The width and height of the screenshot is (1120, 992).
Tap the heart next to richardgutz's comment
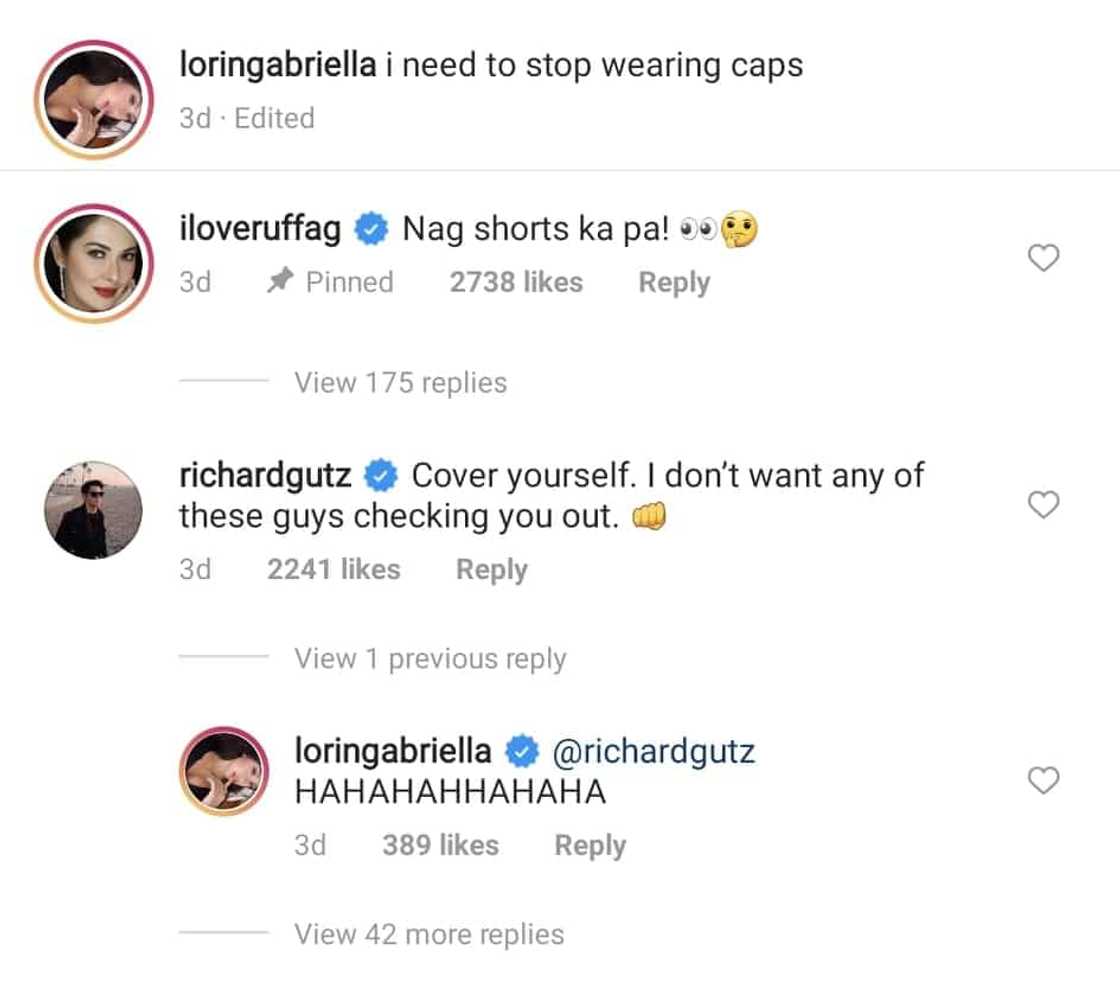[1043, 505]
